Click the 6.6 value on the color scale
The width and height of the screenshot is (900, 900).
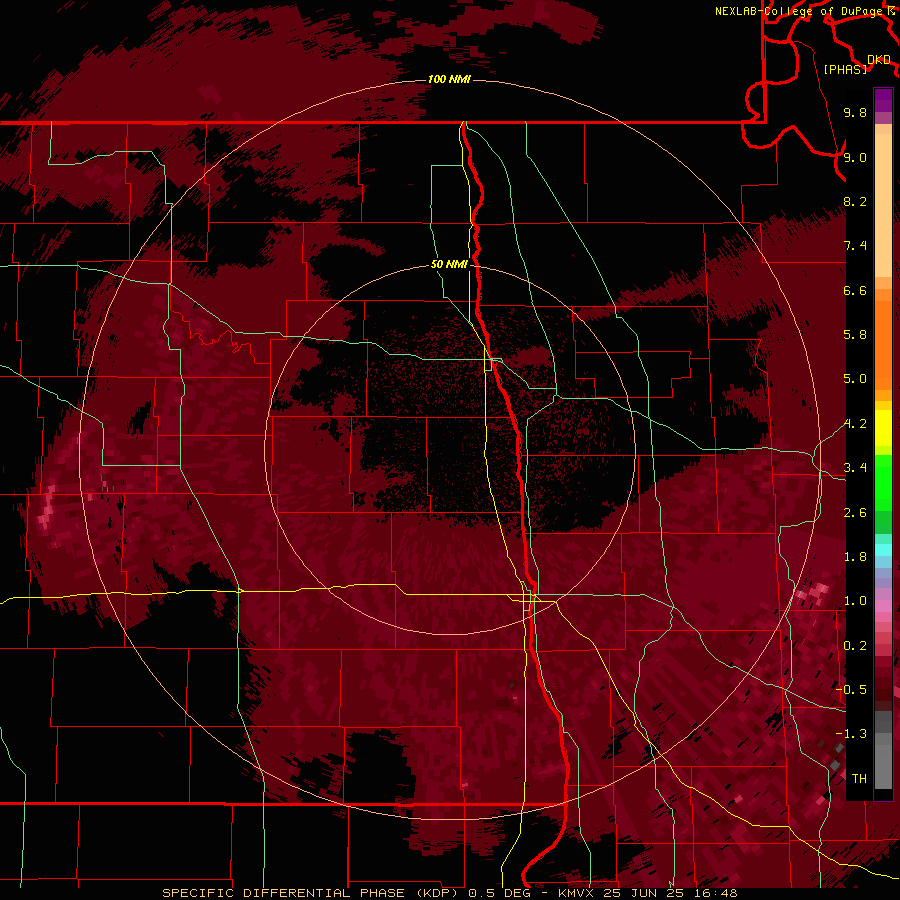[855, 290]
